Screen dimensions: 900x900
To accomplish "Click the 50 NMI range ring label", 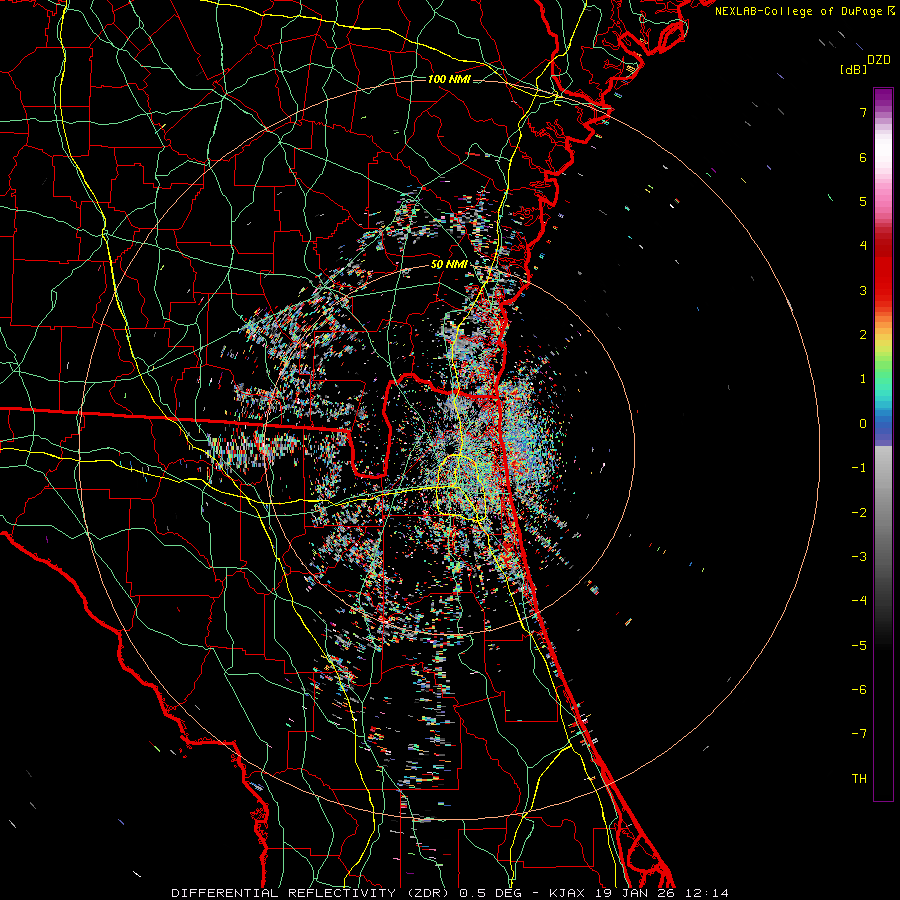I will click(x=449, y=265).
